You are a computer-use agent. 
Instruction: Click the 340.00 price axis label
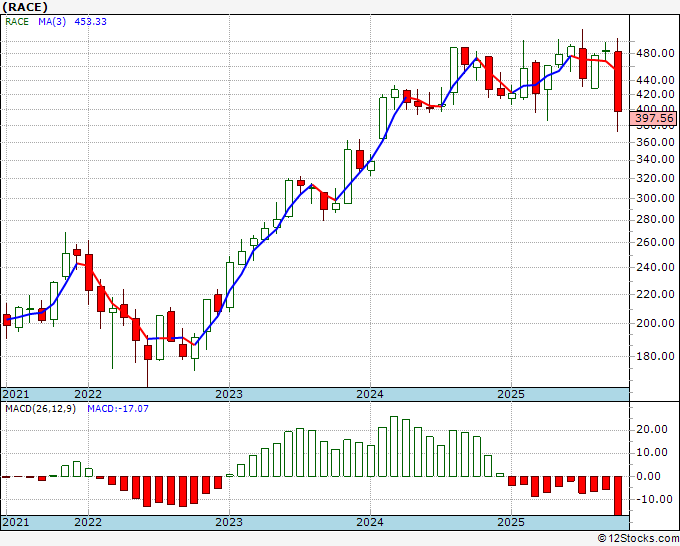tap(655, 160)
